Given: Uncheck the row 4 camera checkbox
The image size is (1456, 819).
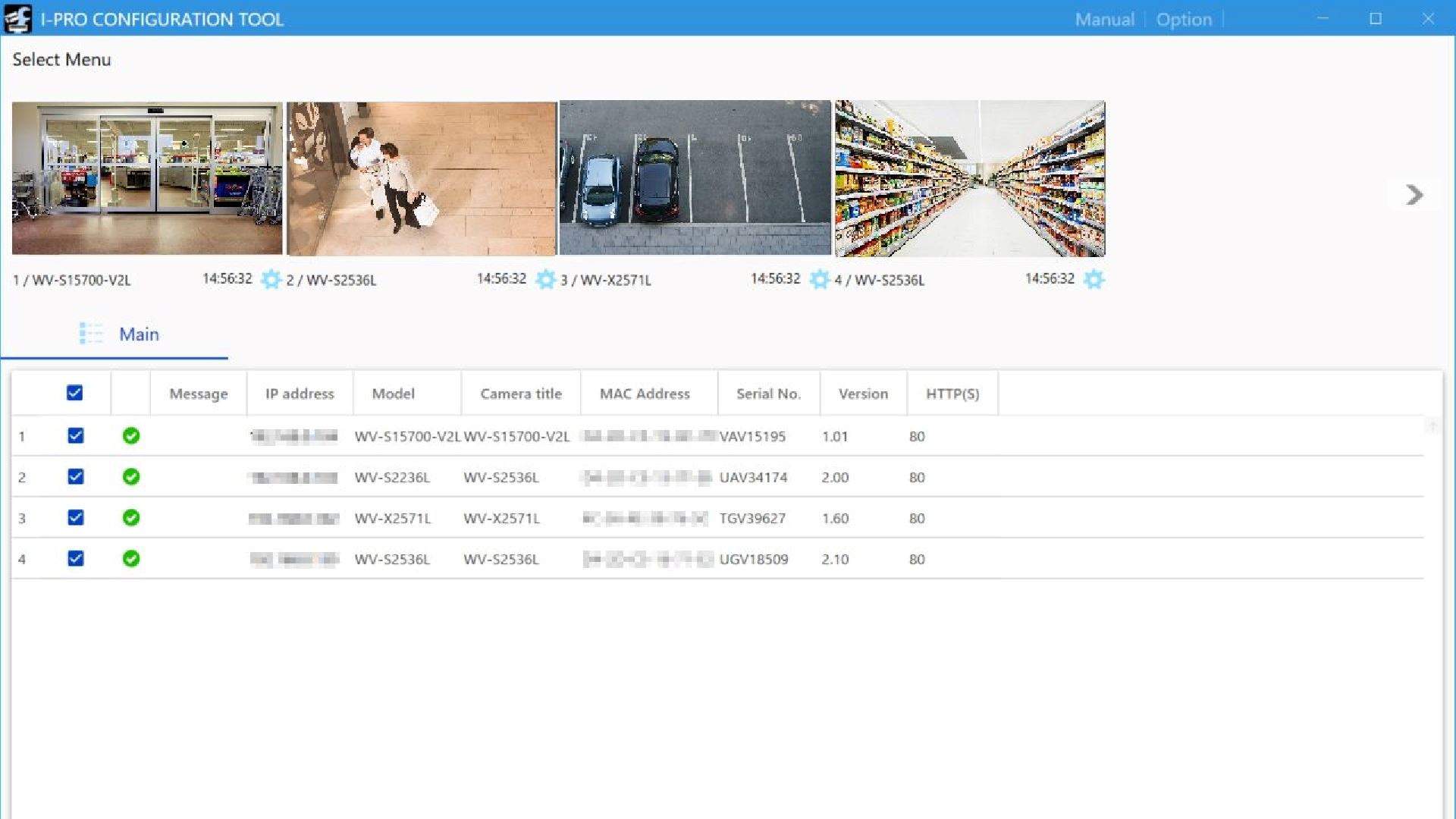Looking at the screenshot, I should pyautogui.click(x=75, y=558).
